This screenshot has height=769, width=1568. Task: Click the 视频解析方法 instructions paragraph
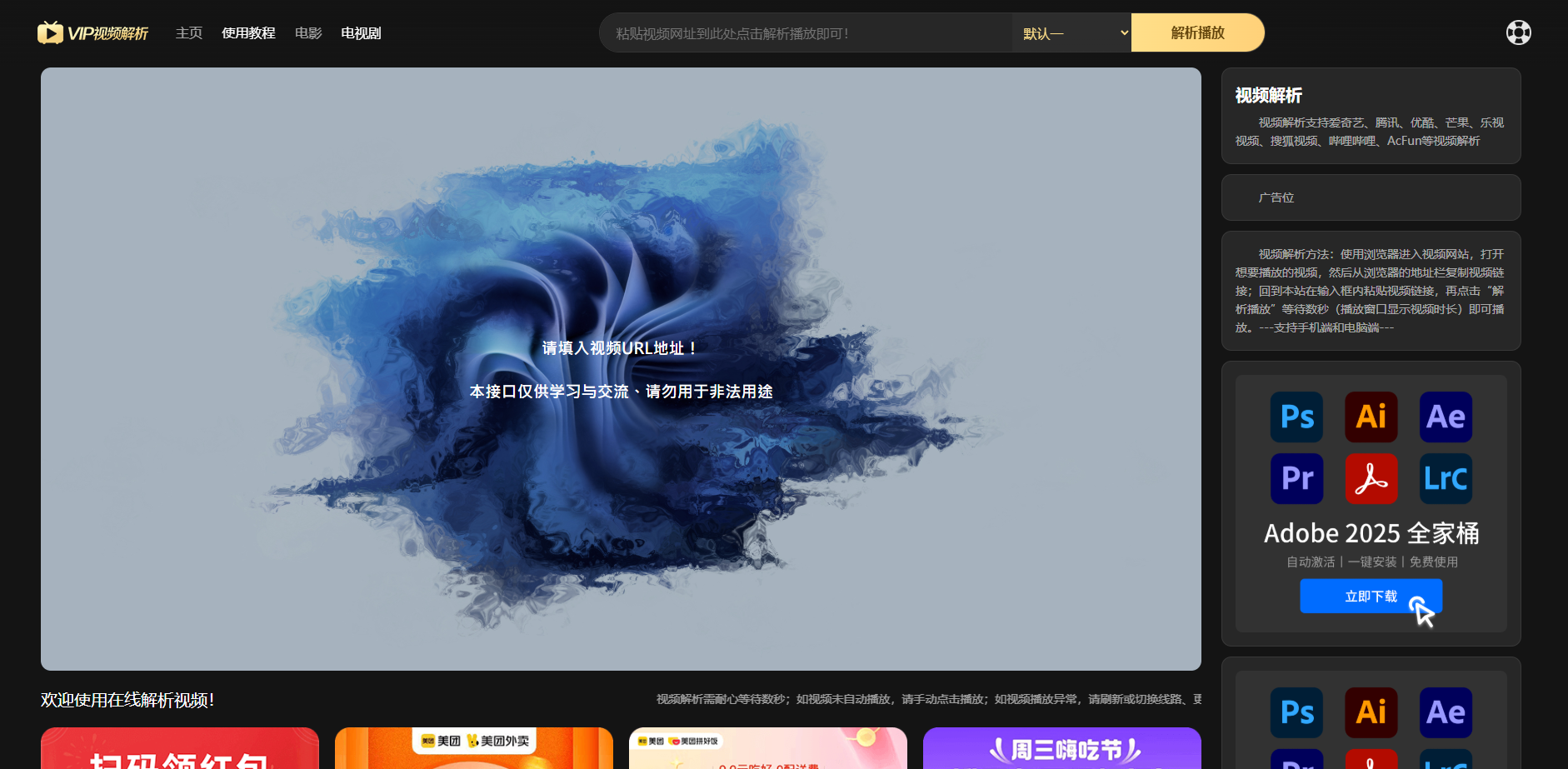(1370, 291)
